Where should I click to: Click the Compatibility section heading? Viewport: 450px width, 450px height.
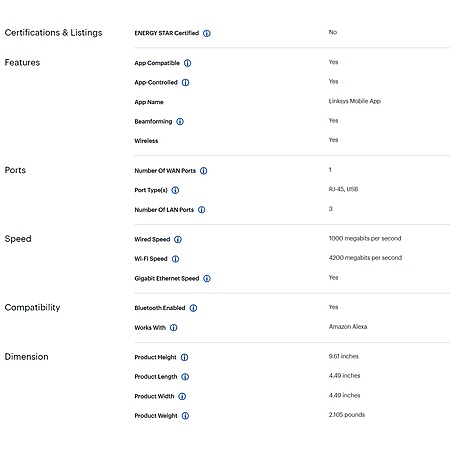32,307
